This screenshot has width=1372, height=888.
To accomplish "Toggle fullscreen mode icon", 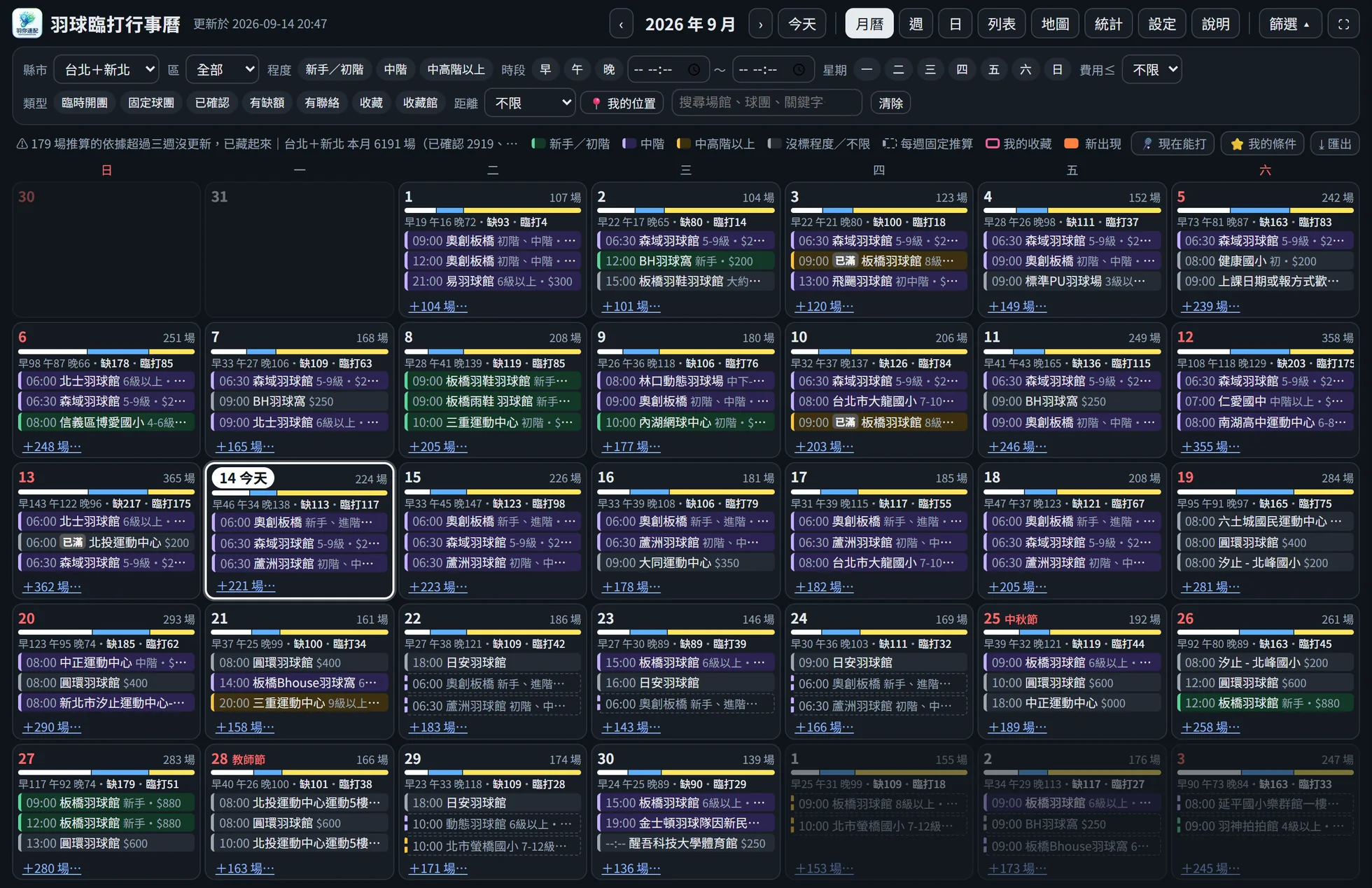I will point(1343,24).
